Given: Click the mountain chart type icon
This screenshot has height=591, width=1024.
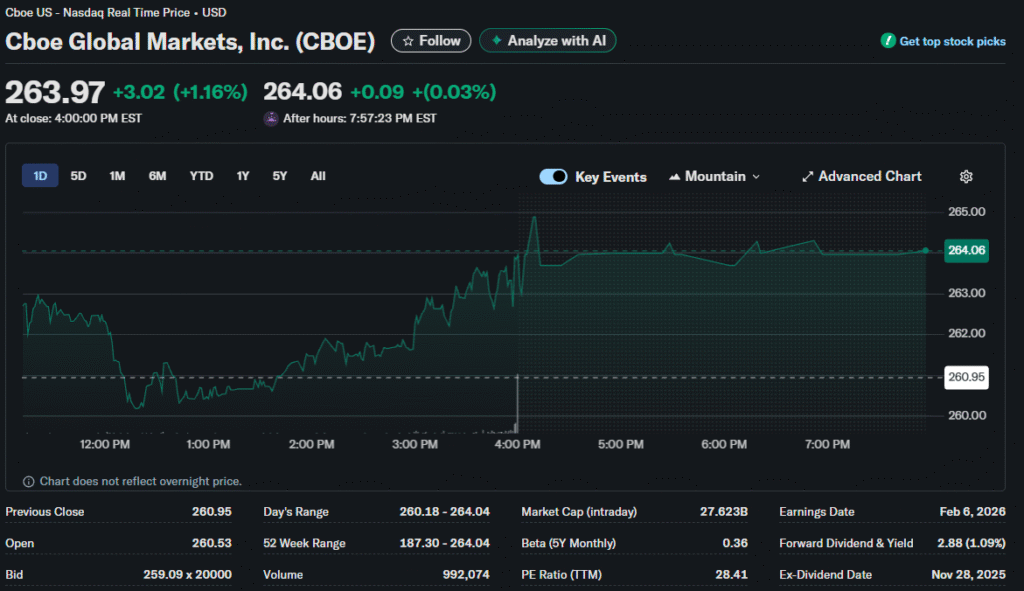Looking at the screenshot, I should coord(674,177).
